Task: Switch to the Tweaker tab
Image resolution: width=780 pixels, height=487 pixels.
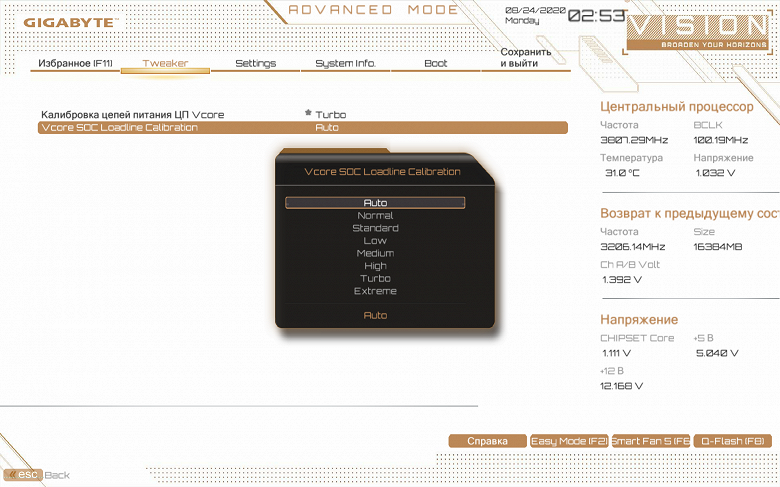Action: pyautogui.click(x=165, y=63)
